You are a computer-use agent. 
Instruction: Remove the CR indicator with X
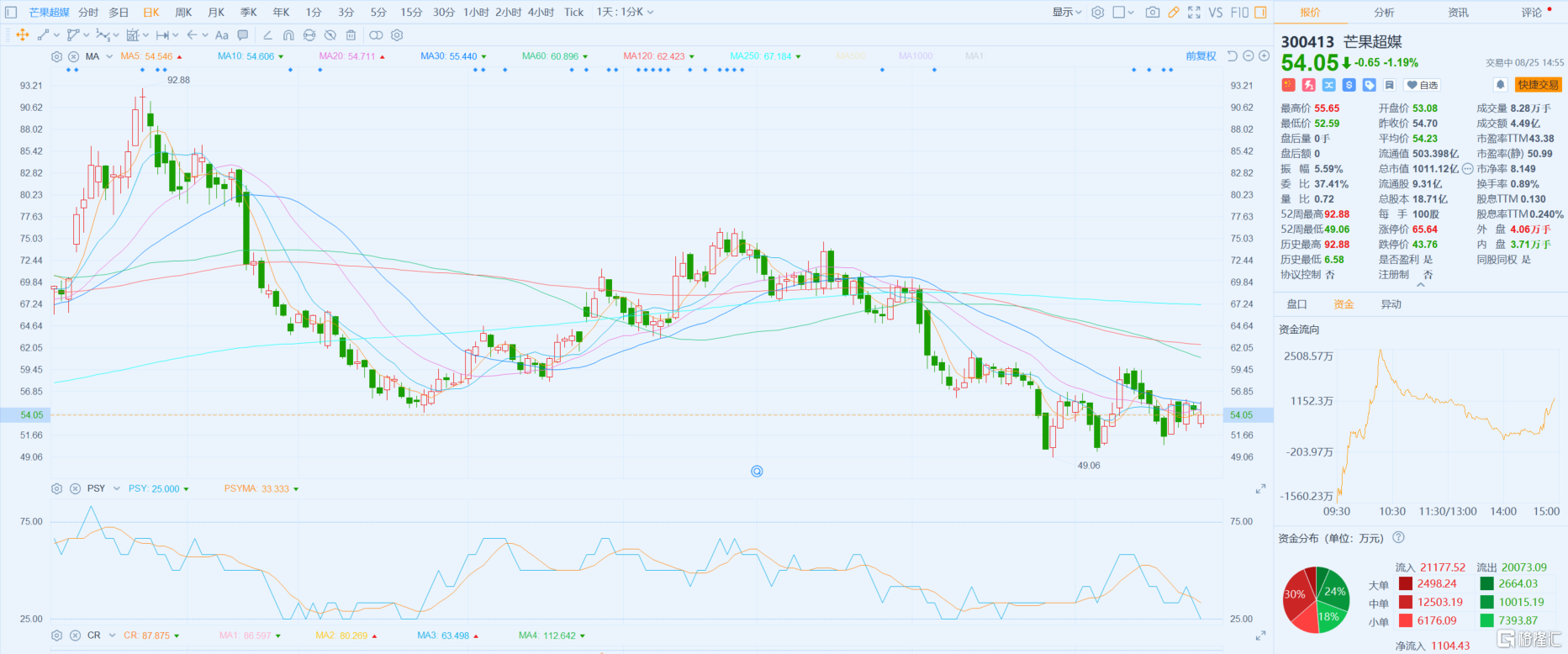point(75,636)
